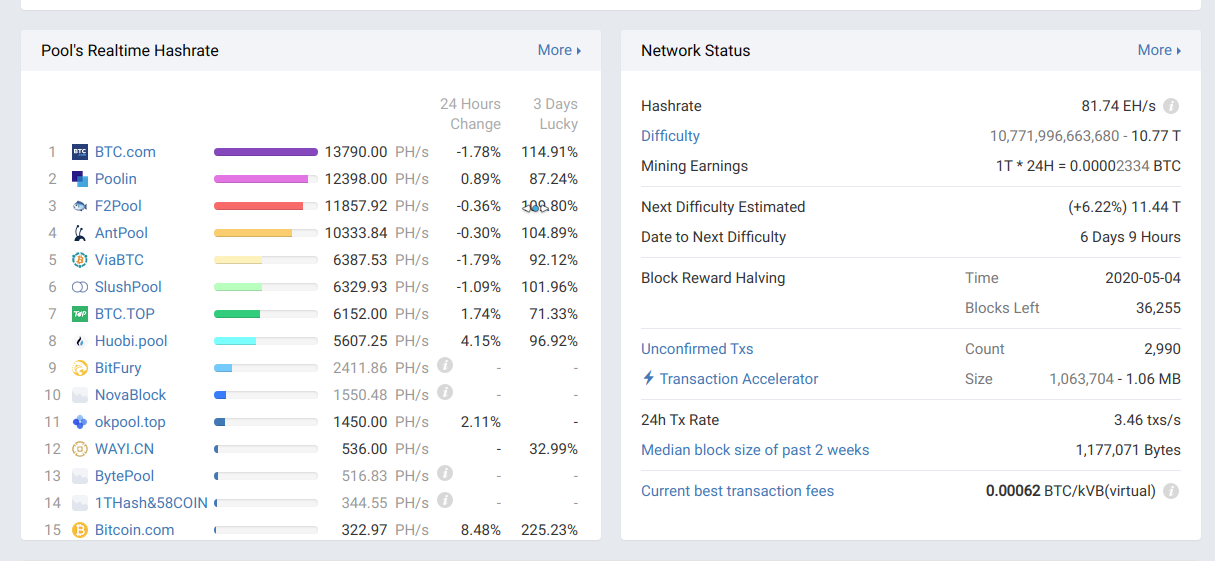Click the 3.46 txs/s rate value
This screenshot has height=561, width=1215.
[x=1147, y=420]
